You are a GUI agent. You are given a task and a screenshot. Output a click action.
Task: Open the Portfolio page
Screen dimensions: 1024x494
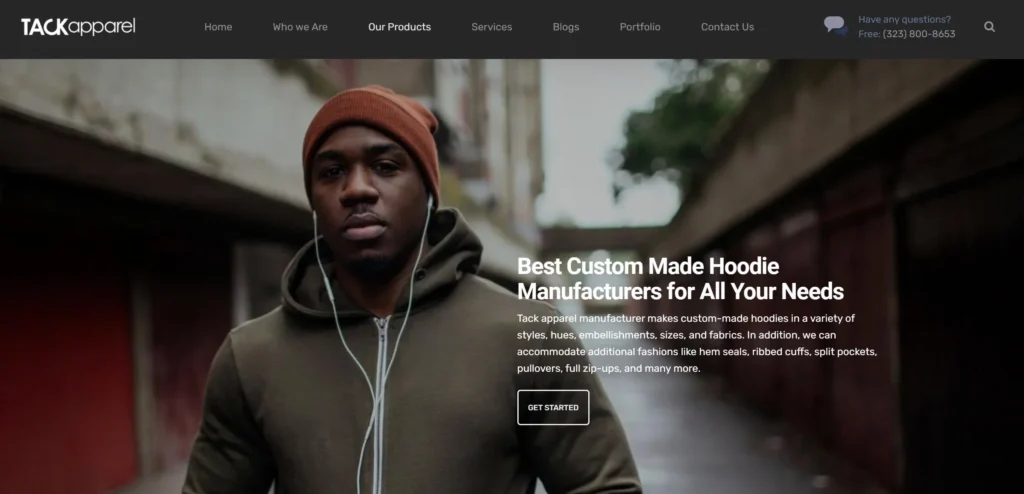[640, 27]
